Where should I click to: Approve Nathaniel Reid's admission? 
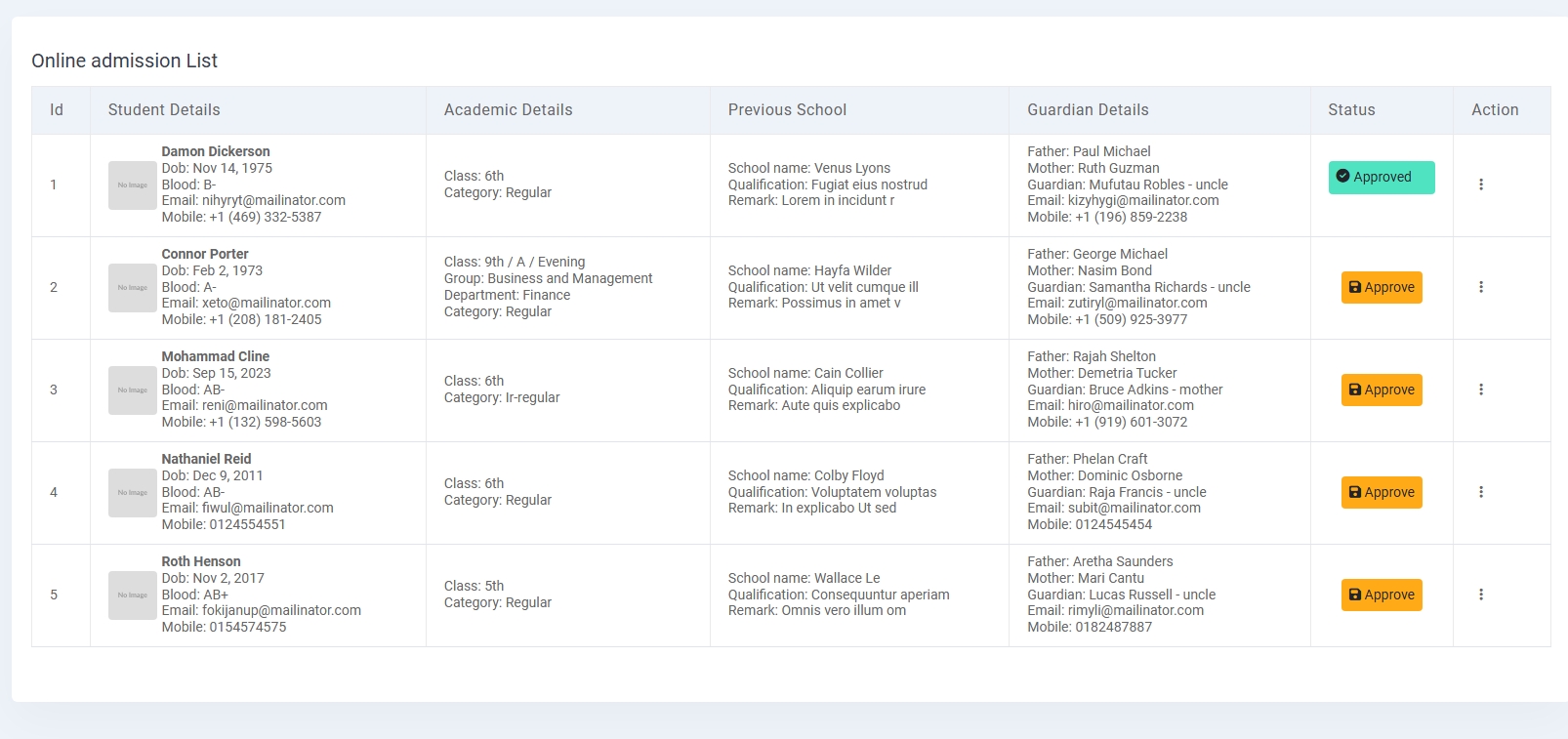1381,493
